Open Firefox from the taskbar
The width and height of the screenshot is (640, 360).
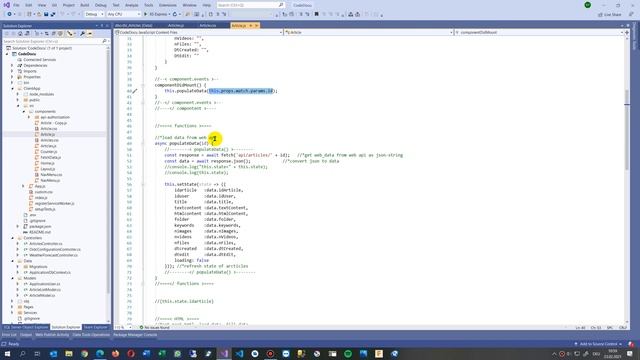[116, 353]
